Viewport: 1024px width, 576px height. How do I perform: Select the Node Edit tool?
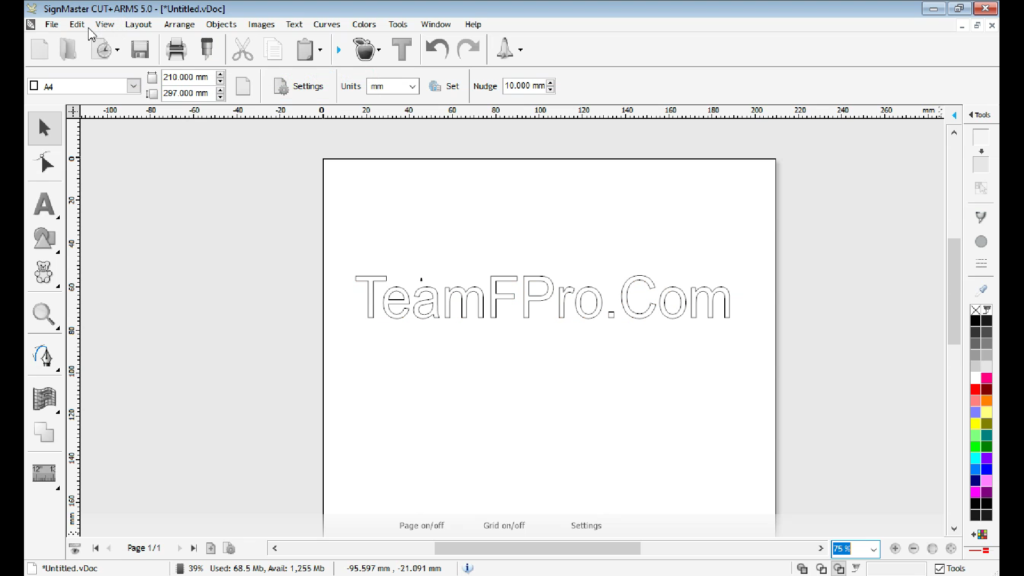[44, 163]
